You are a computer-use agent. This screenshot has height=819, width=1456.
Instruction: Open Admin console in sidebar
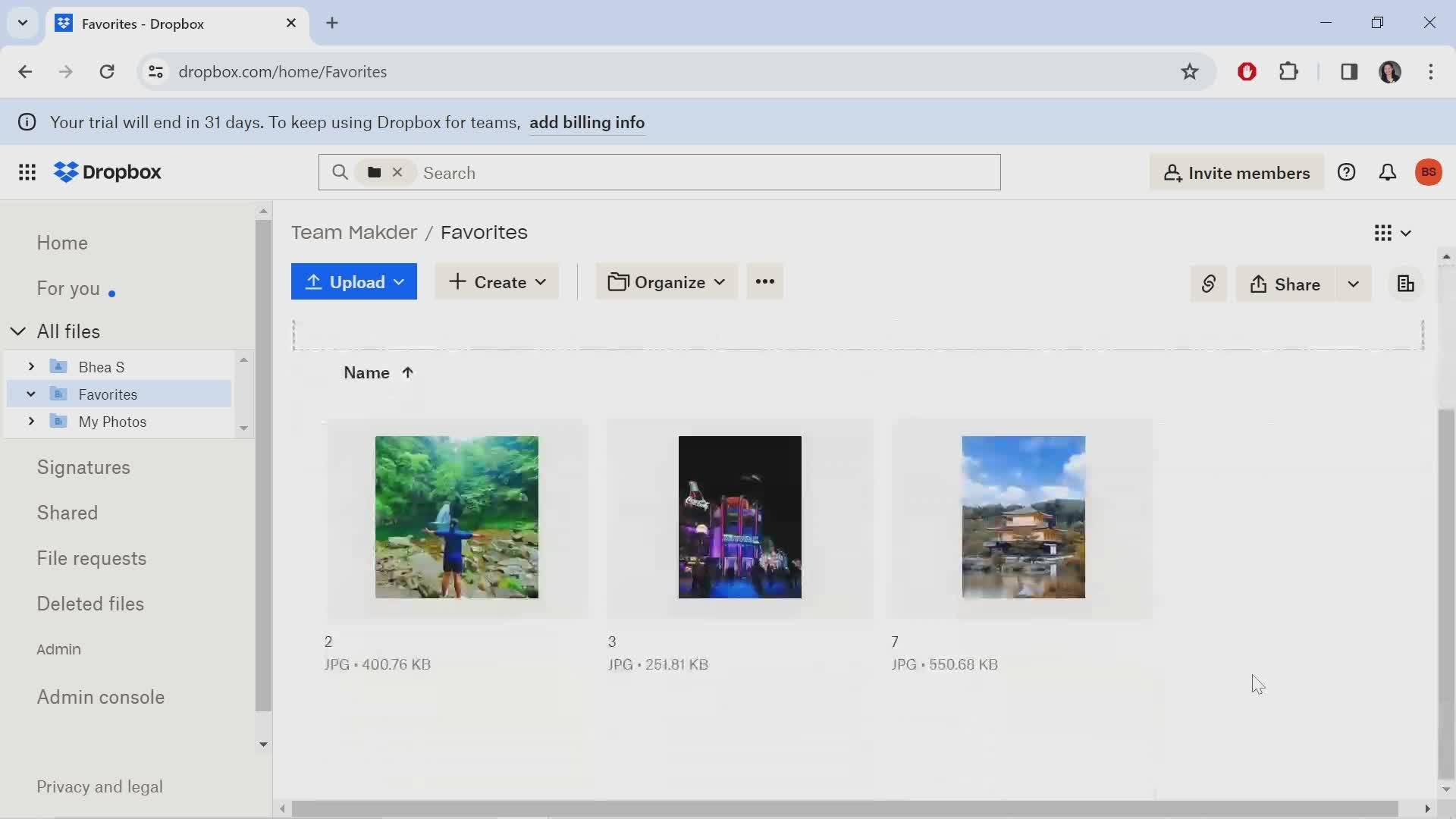pos(101,698)
